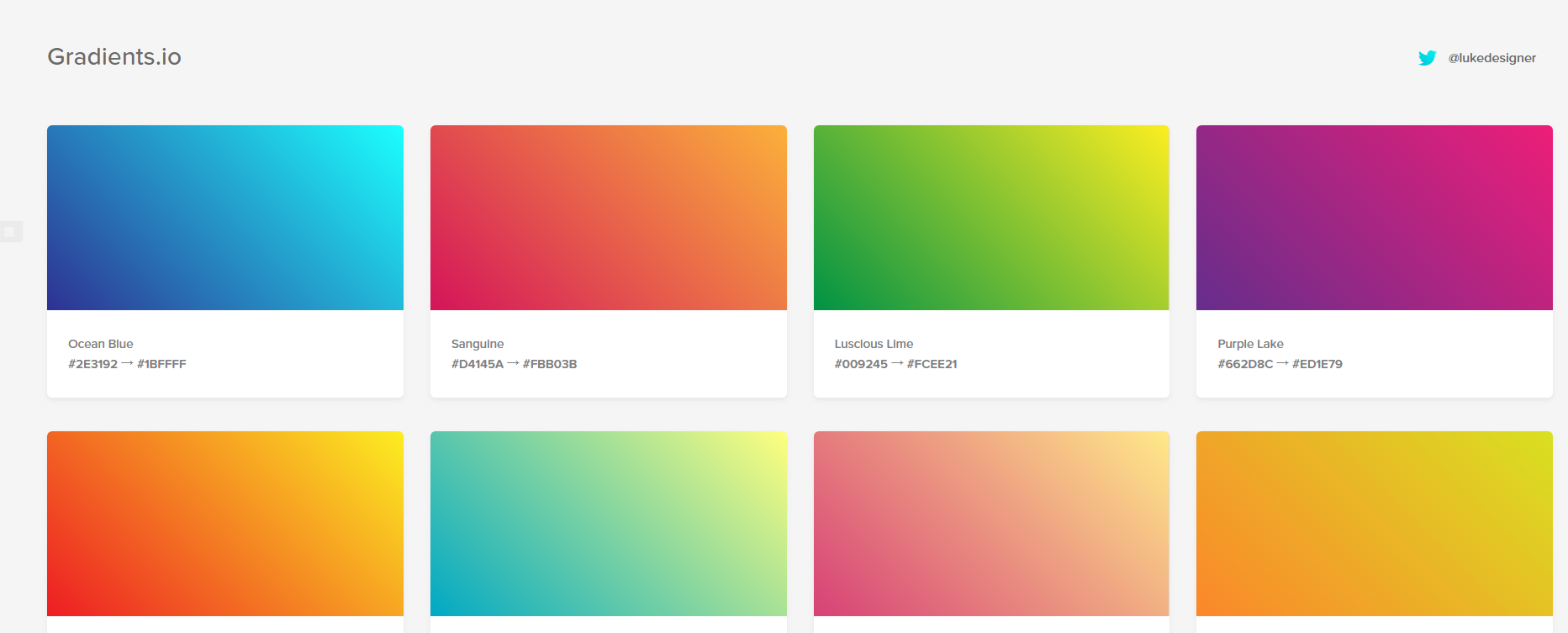Open the teal-to-pale-yellow gradient thumbnail
Image resolution: width=1568 pixels, height=633 pixels.
(609, 524)
